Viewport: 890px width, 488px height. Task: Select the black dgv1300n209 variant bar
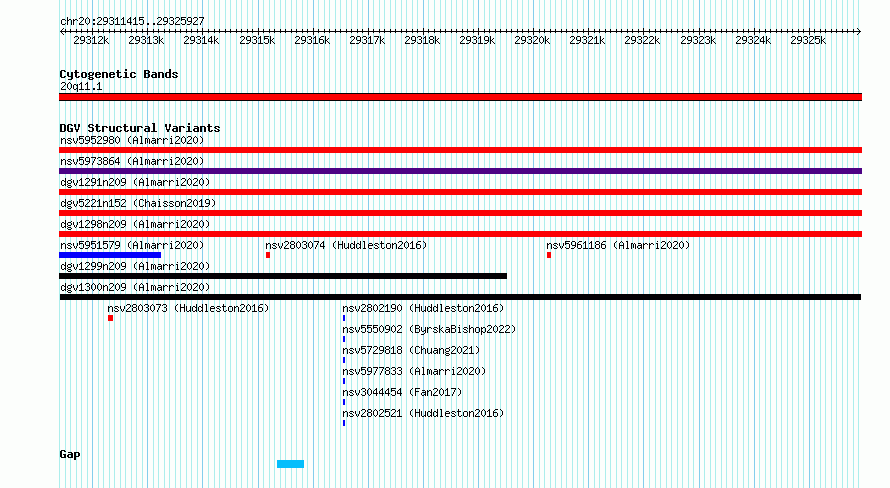pyautogui.click(x=460, y=297)
